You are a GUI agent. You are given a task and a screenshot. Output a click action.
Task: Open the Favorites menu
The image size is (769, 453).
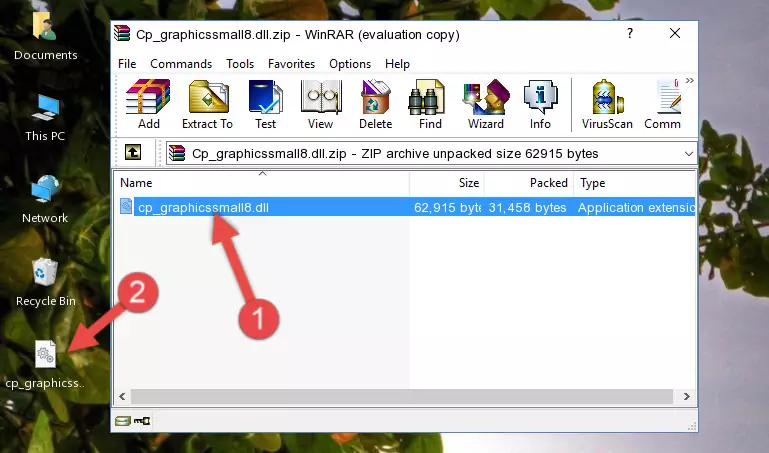(x=291, y=64)
